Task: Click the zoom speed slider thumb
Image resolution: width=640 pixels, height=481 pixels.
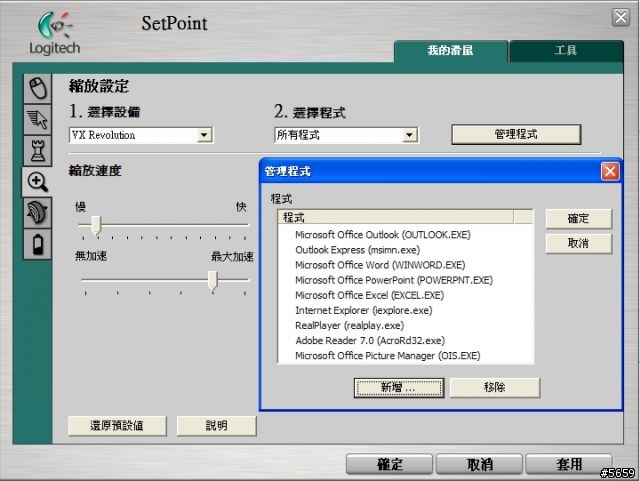Action: (96, 225)
